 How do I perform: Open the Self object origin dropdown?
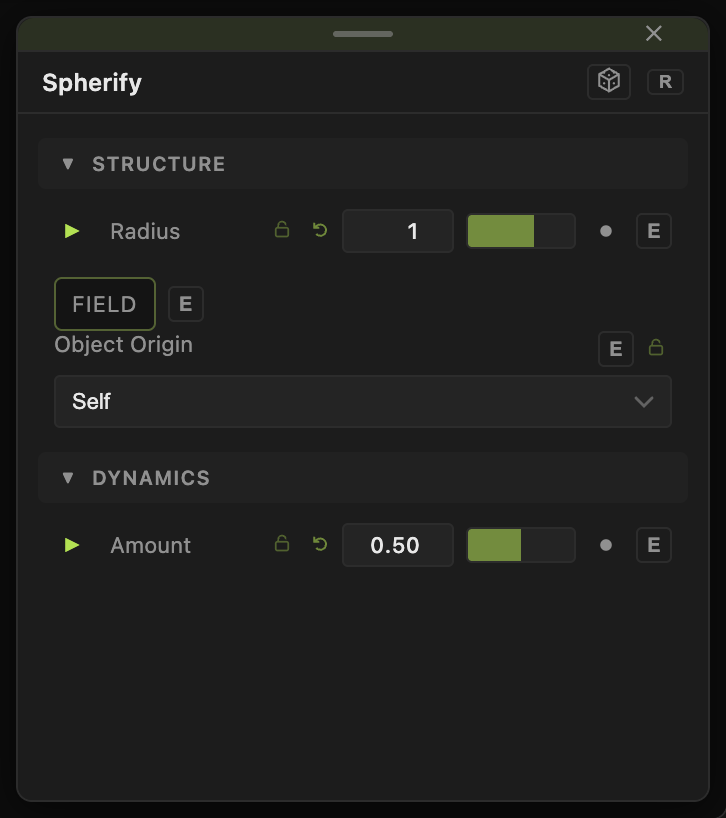[x=363, y=401]
